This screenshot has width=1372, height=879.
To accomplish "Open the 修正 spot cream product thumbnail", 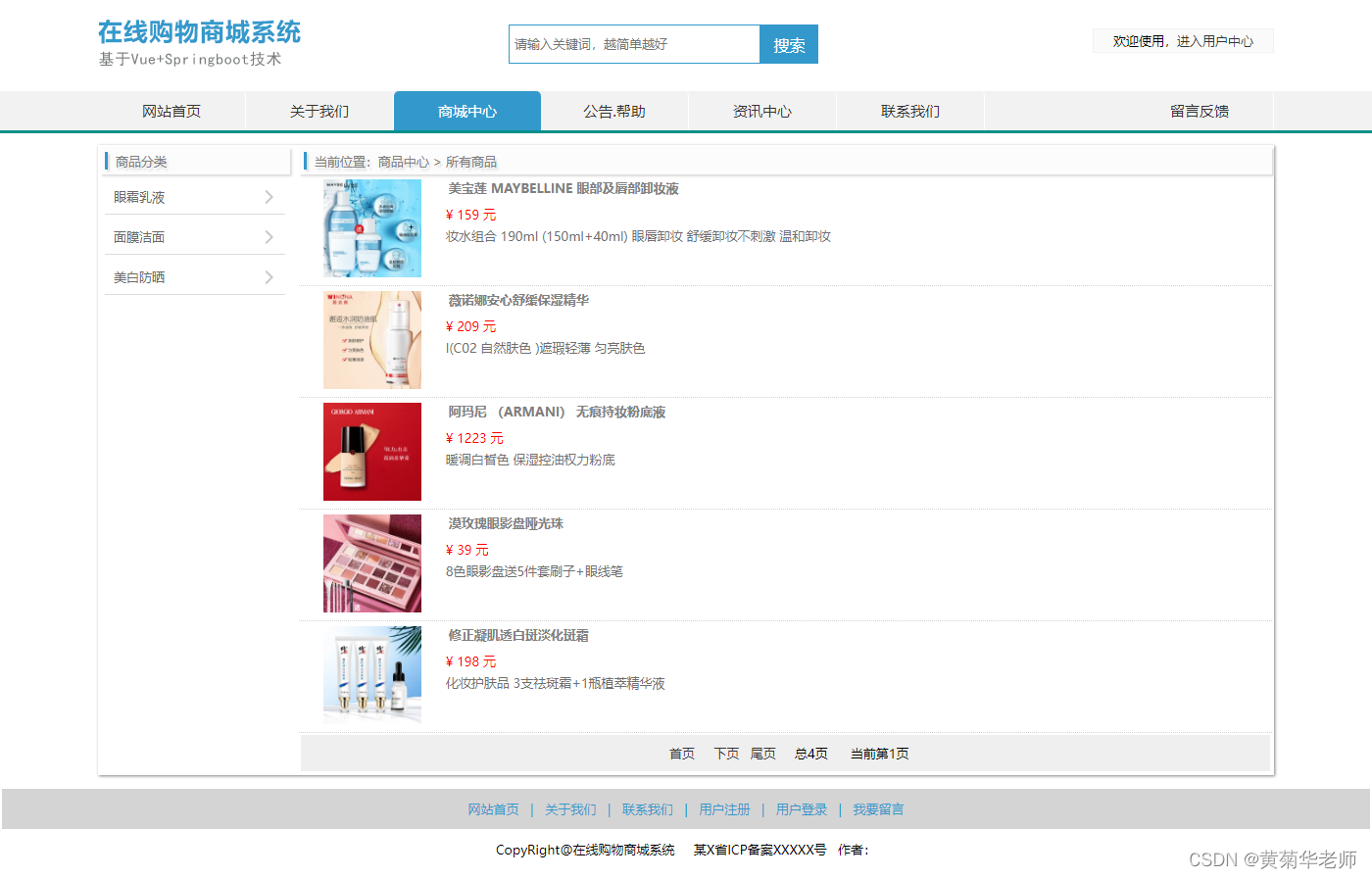I will click(372, 675).
